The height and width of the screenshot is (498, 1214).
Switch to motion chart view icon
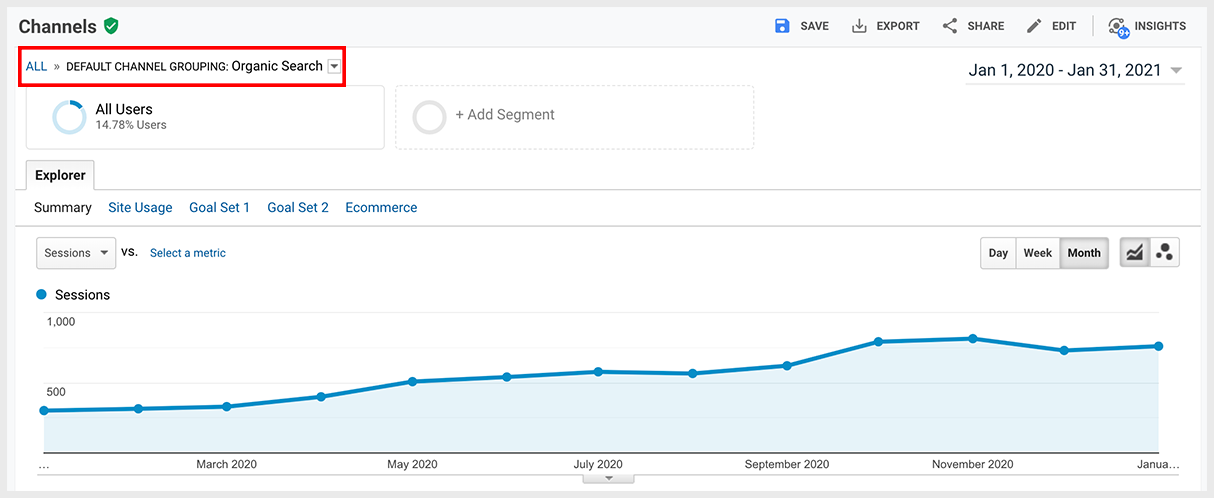1164,253
